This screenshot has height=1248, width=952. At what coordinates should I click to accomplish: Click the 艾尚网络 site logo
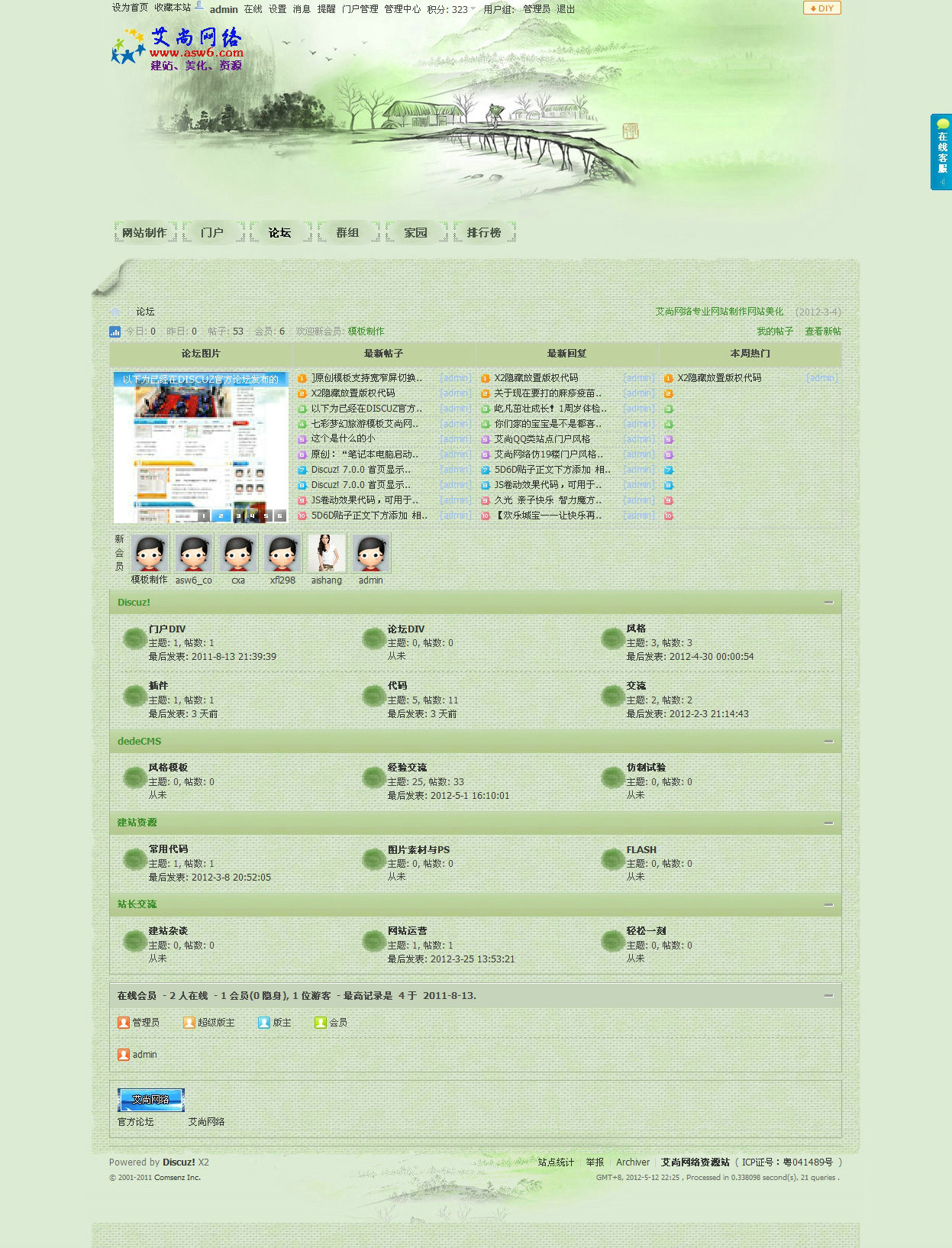[177, 49]
